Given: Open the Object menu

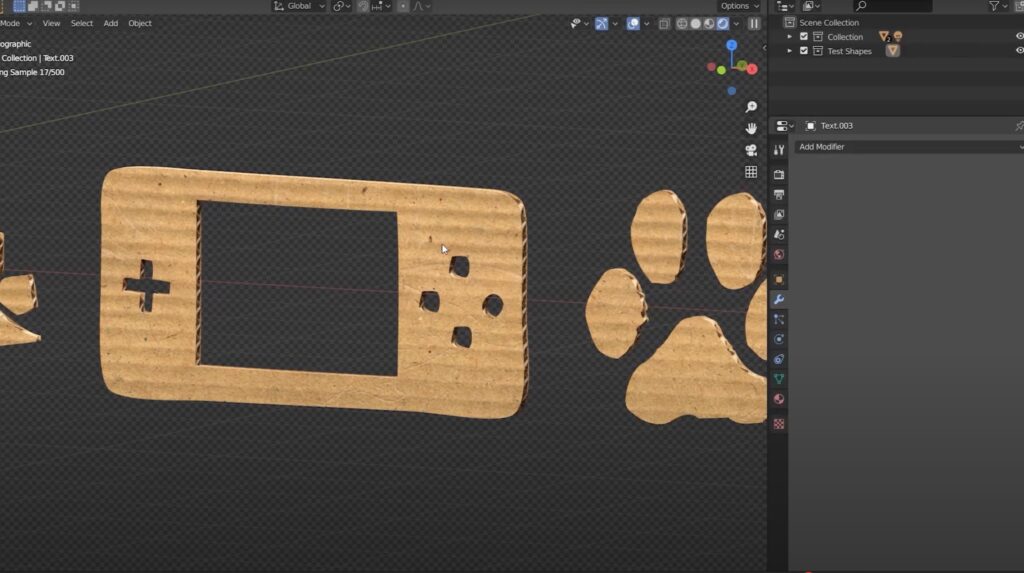Looking at the screenshot, I should 140,24.
